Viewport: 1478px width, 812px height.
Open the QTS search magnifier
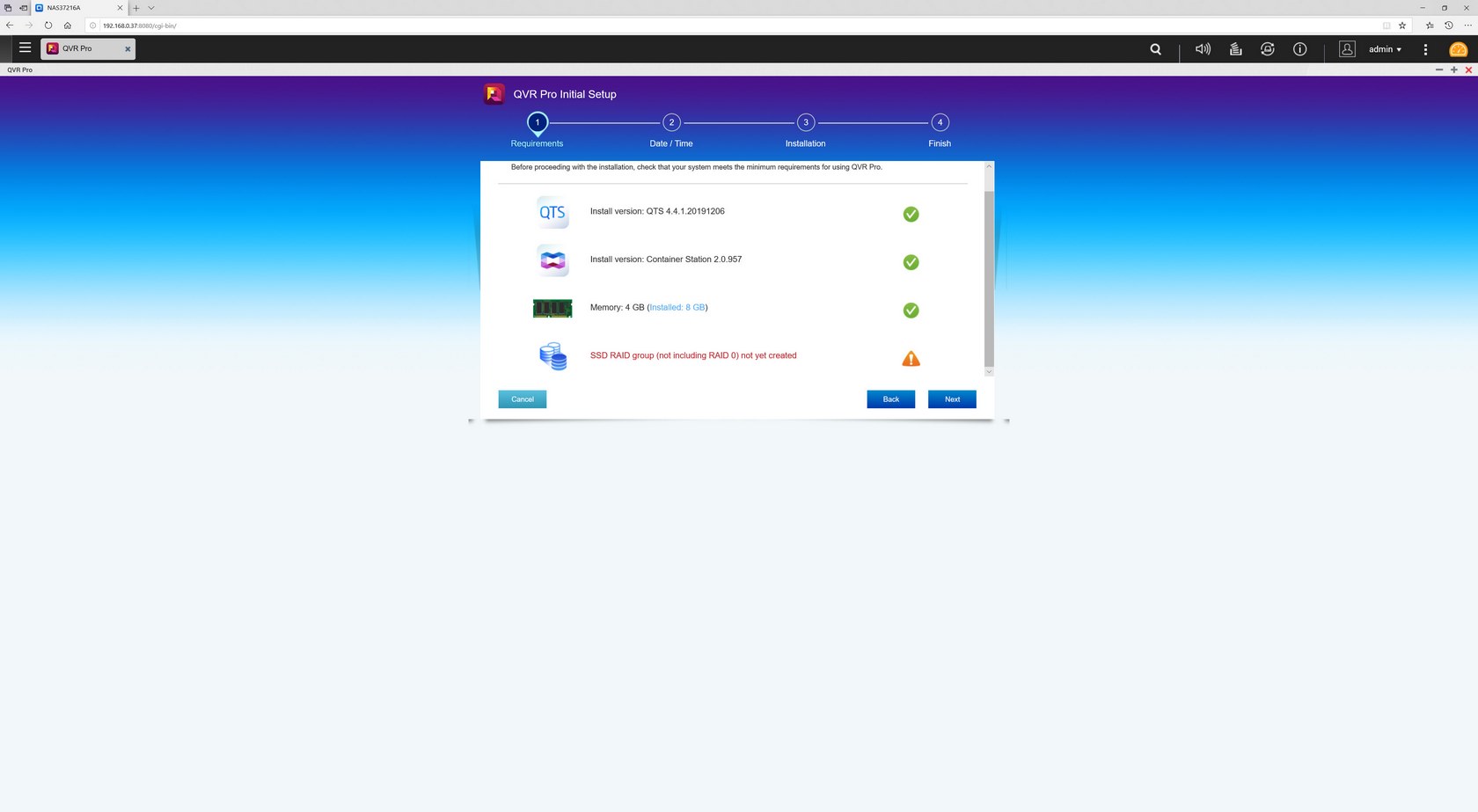tap(1155, 49)
